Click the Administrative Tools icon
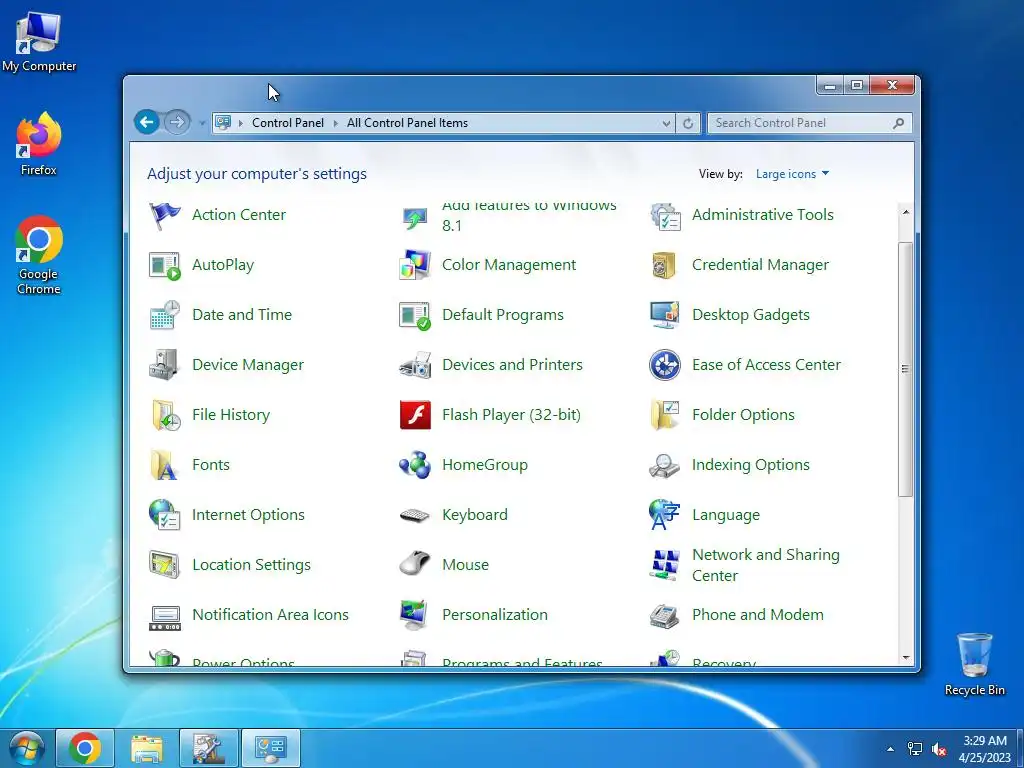1024x768 pixels. coord(665,215)
